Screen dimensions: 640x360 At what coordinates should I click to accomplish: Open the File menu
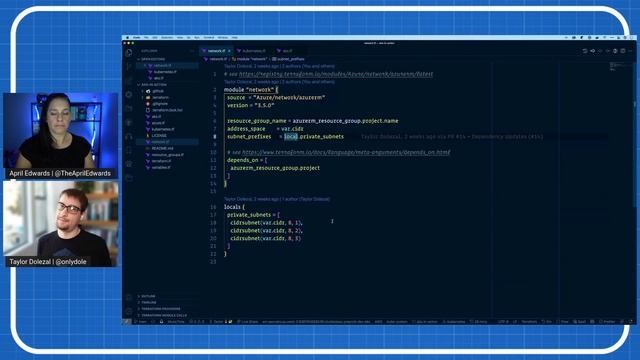(146, 38)
